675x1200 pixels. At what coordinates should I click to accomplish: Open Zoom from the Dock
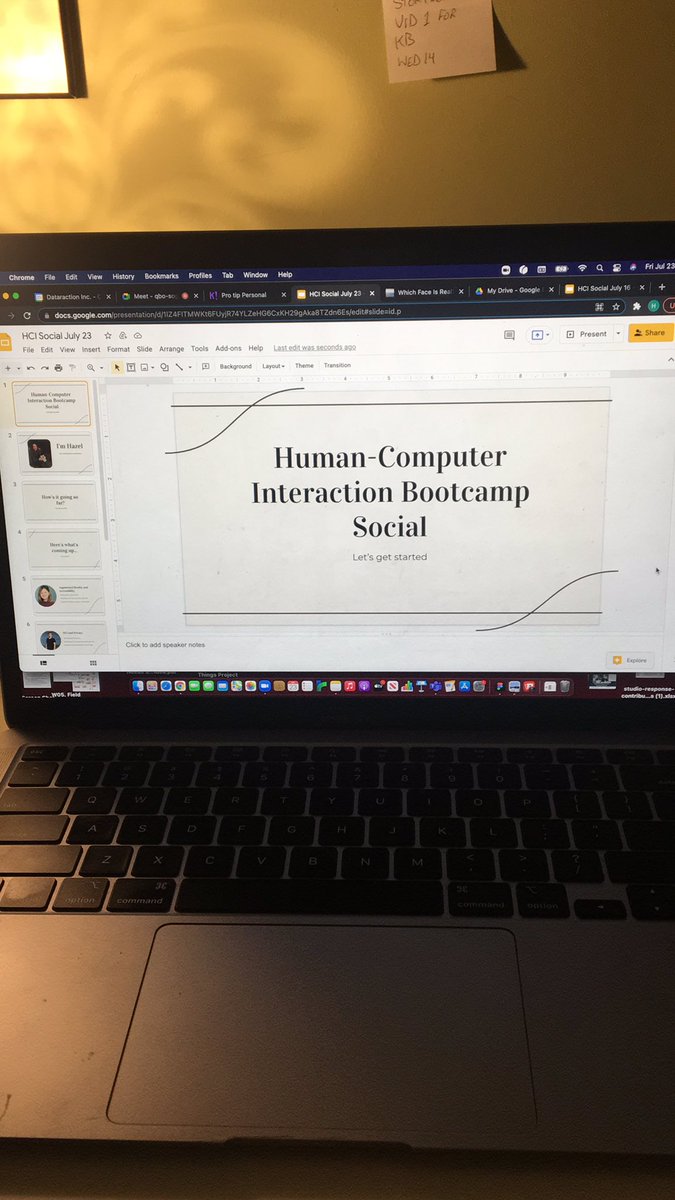point(264,686)
